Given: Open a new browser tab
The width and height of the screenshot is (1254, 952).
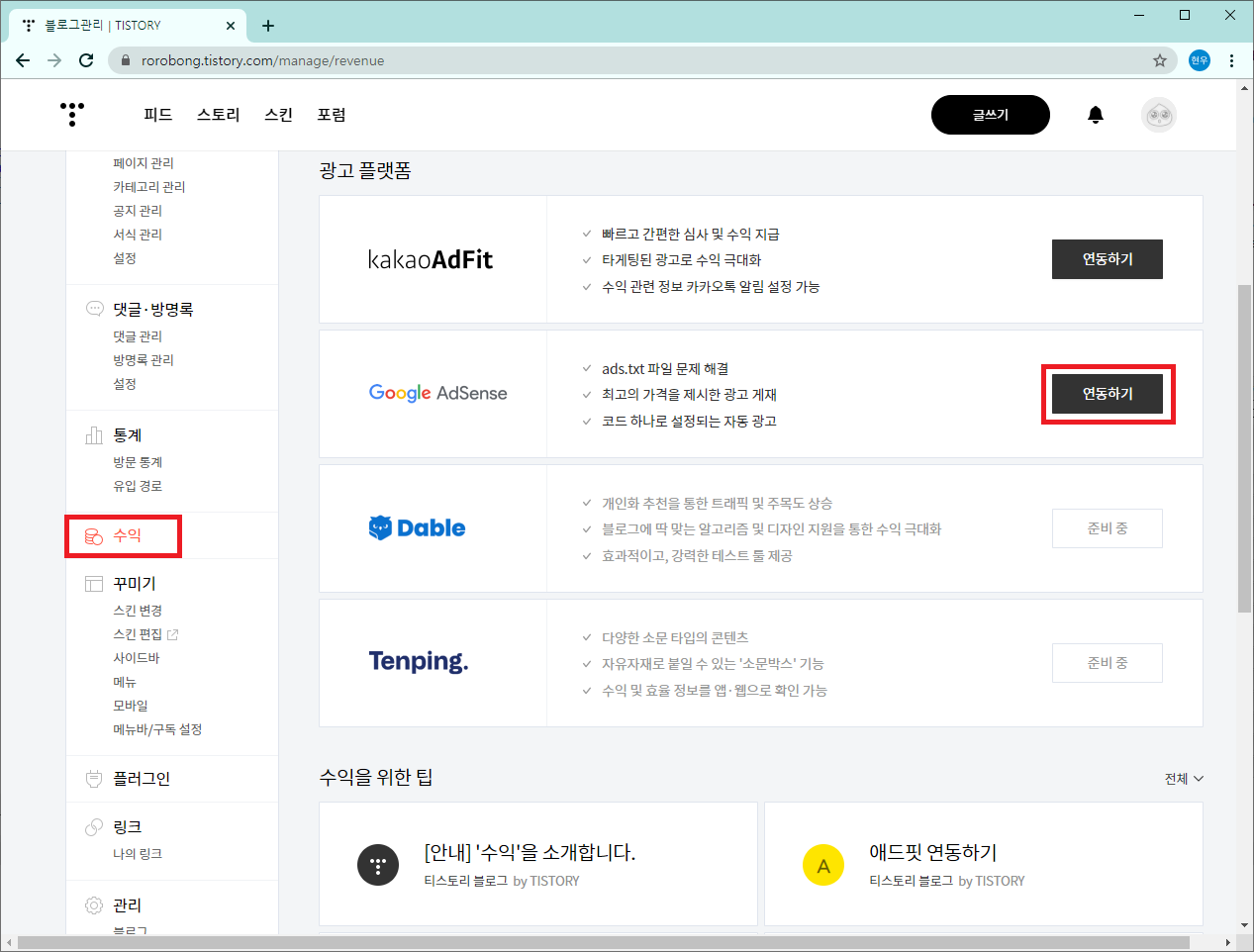Looking at the screenshot, I should click(268, 26).
